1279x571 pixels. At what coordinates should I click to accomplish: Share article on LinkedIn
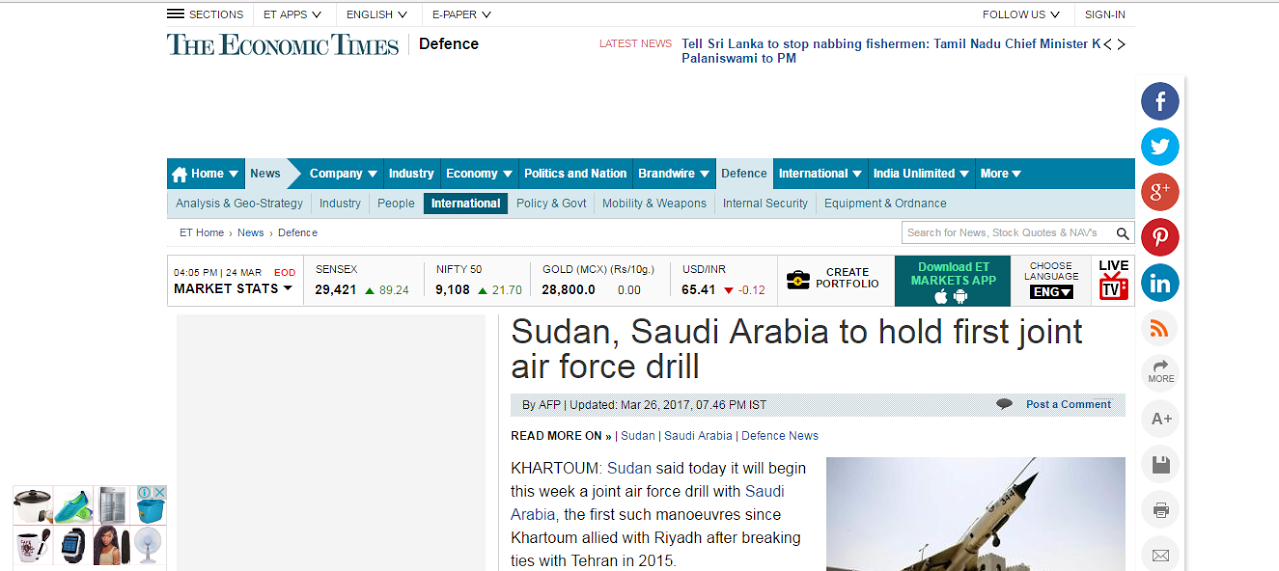(1160, 283)
